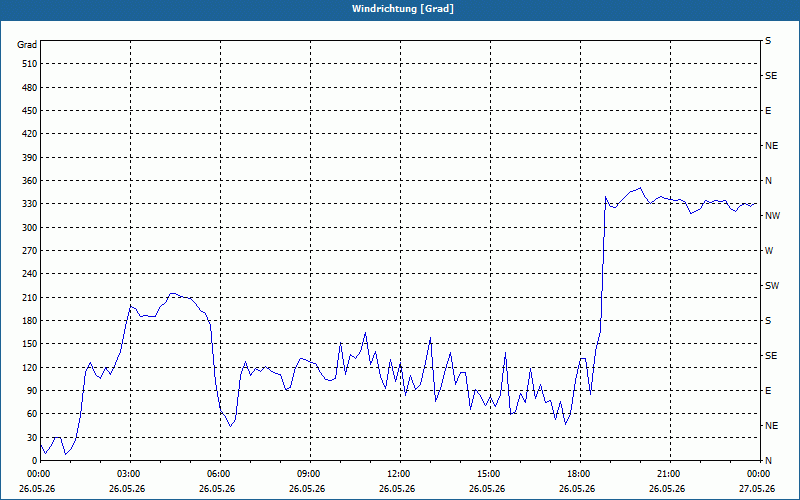Image resolution: width=800 pixels, height=500 pixels.
Task: Click the 'N' compass label at 360 gridline
Action: [x=768, y=181]
